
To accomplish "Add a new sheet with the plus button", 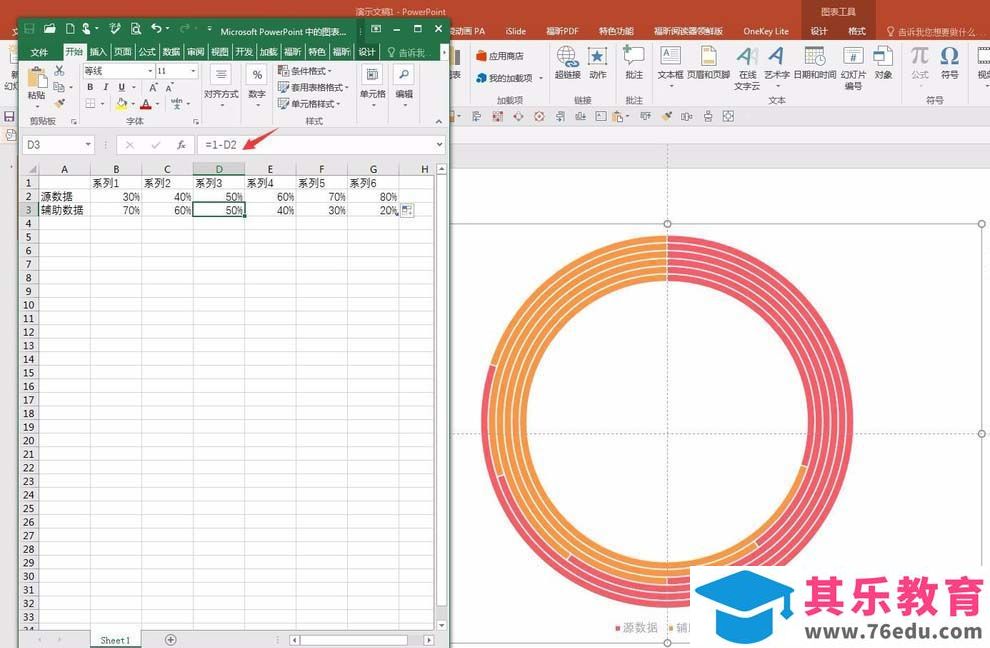I will pyautogui.click(x=170, y=640).
